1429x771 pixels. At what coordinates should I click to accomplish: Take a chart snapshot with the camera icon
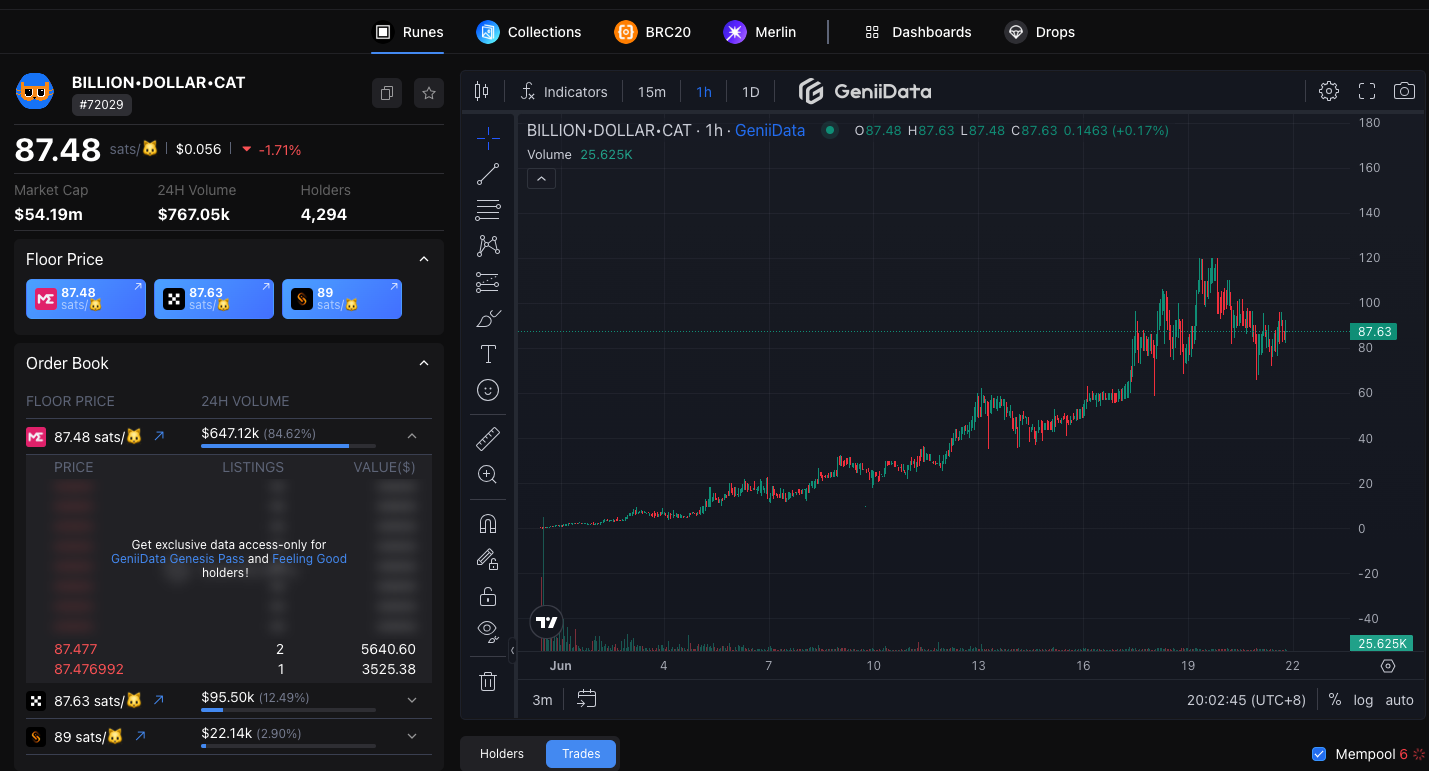point(1404,91)
